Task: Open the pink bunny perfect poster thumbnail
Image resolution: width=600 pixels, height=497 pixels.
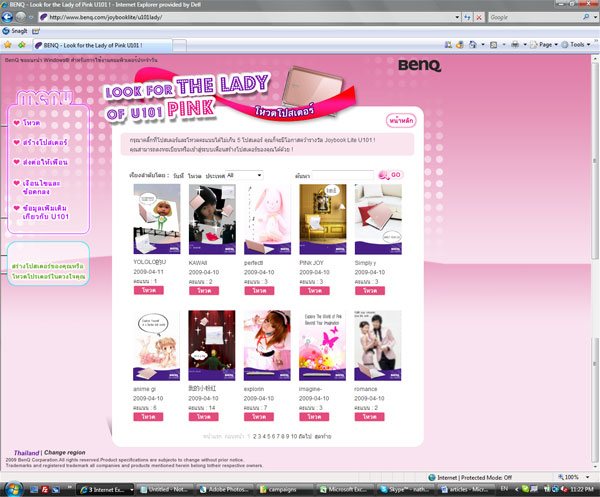Action: coord(267,219)
